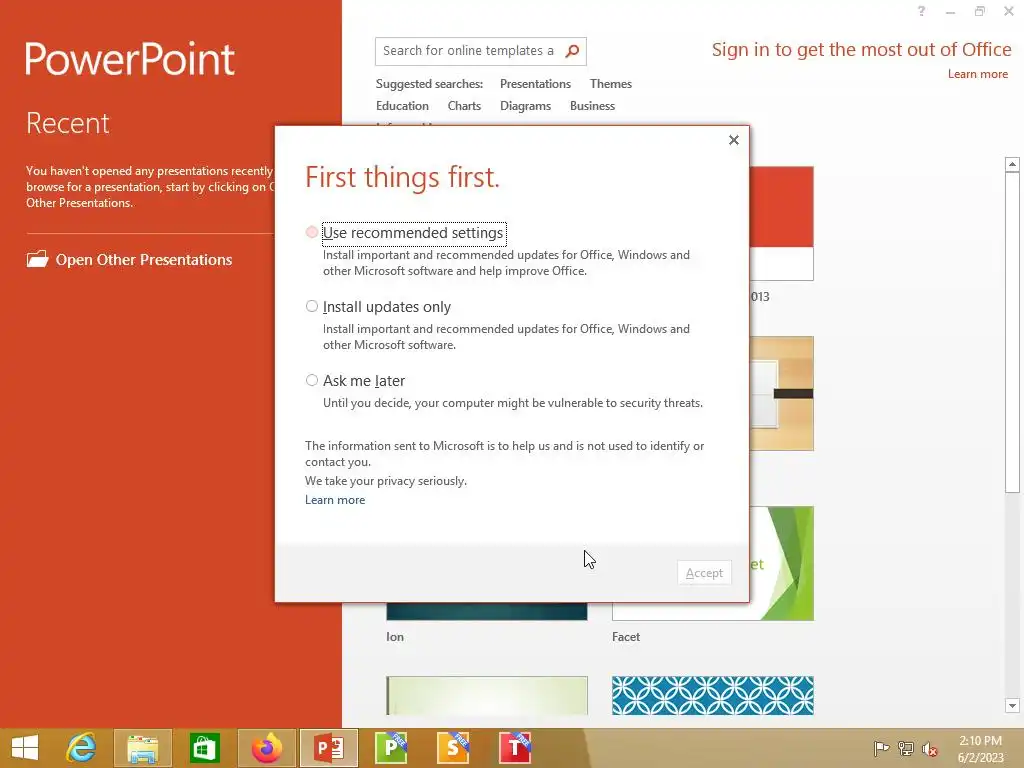Click Open Other Presentations
Image resolution: width=1024 pixels, height=768 pixels.
click(x=144, y=259)
